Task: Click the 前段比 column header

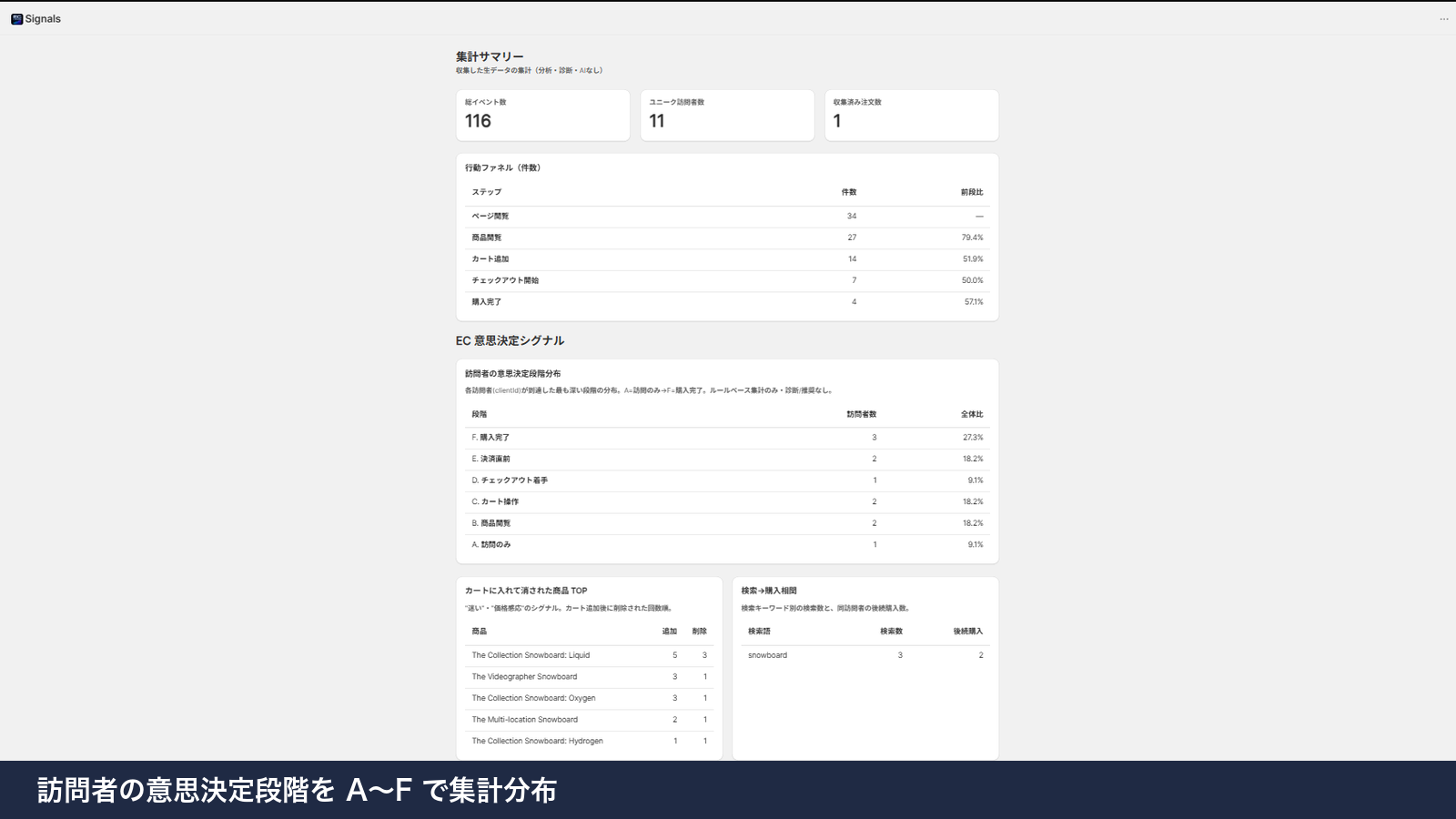Action: tap(972, 192)
